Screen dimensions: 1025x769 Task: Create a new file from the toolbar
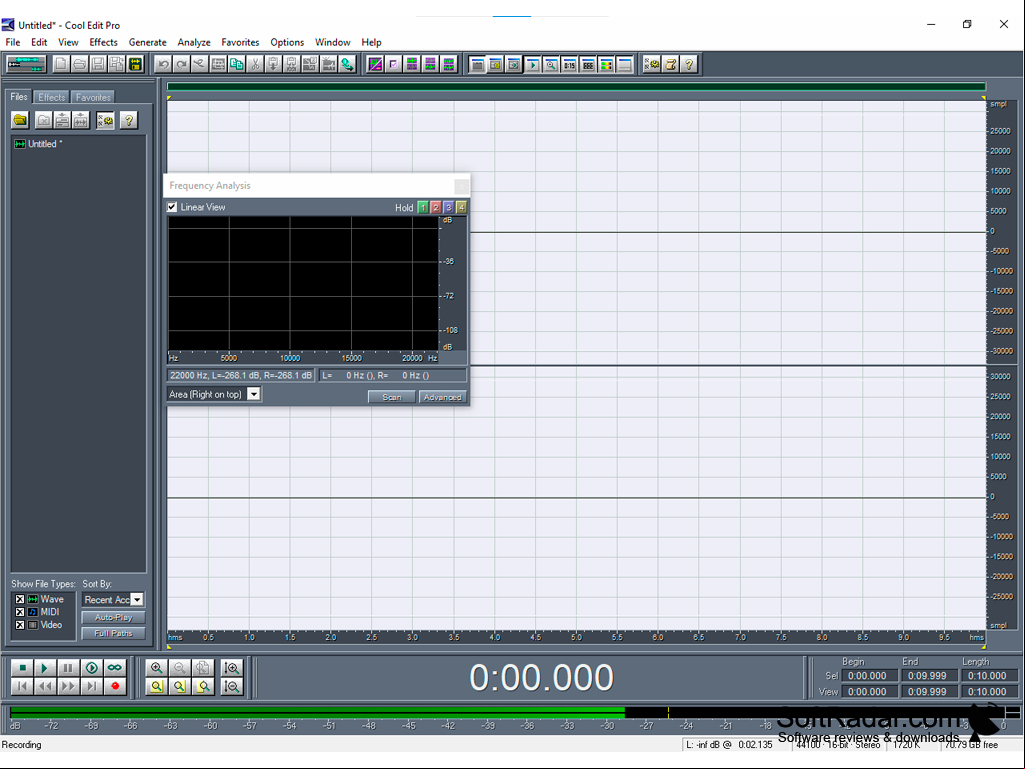point(61,64)
